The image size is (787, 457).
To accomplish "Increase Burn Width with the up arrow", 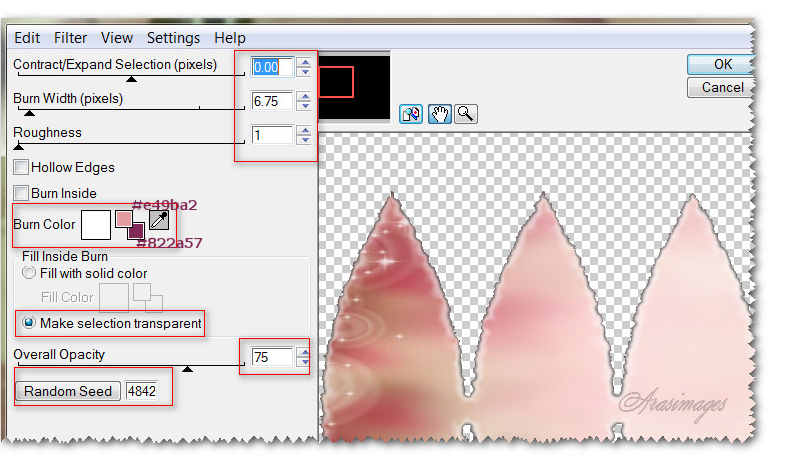I will (x=304, y=95).
